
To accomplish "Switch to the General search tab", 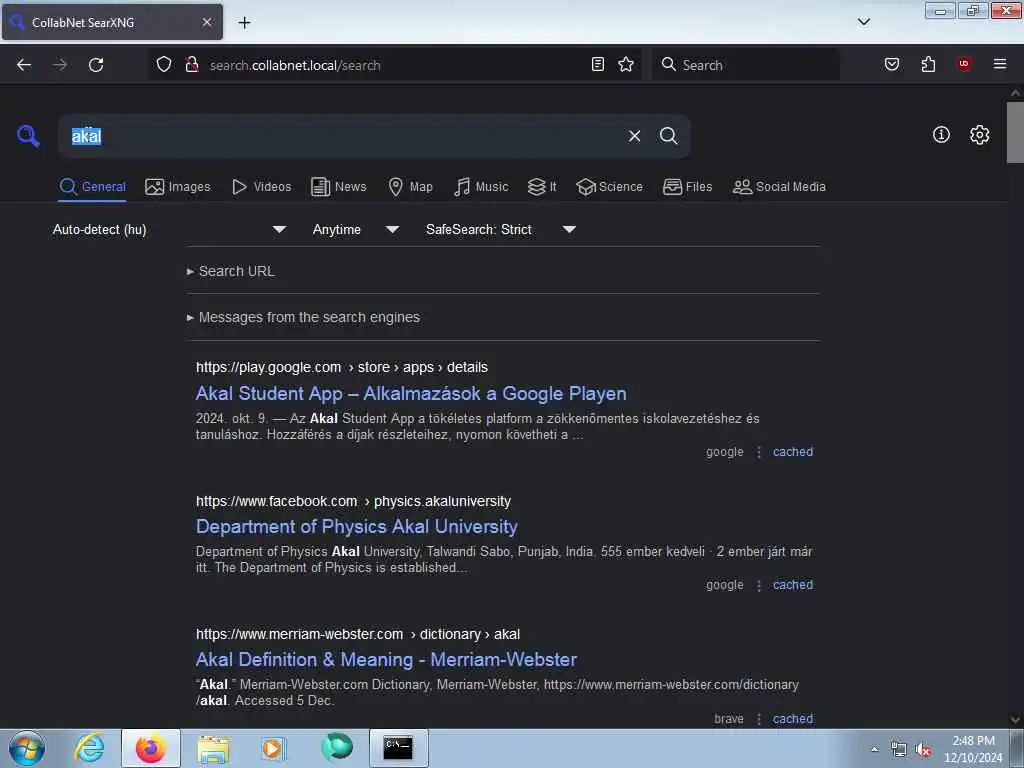I will pyautogui.click(x=92, y=187).
